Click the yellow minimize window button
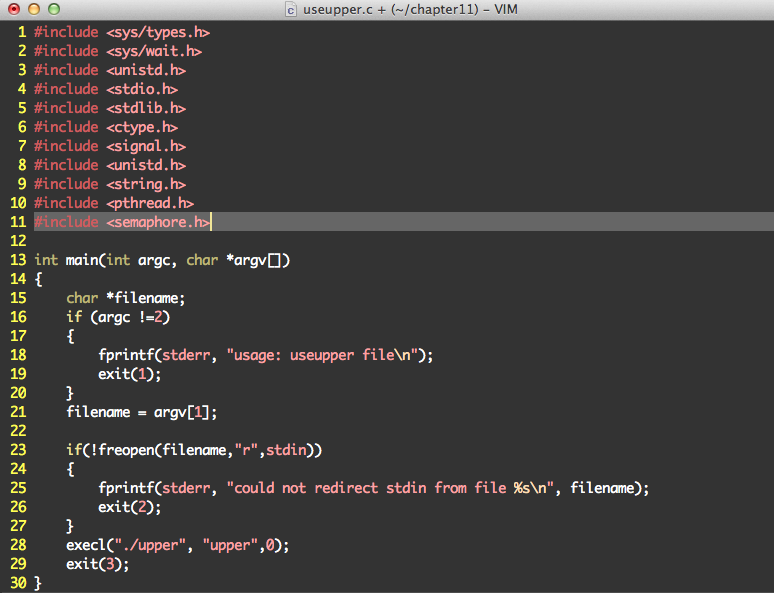 (34, 9)
